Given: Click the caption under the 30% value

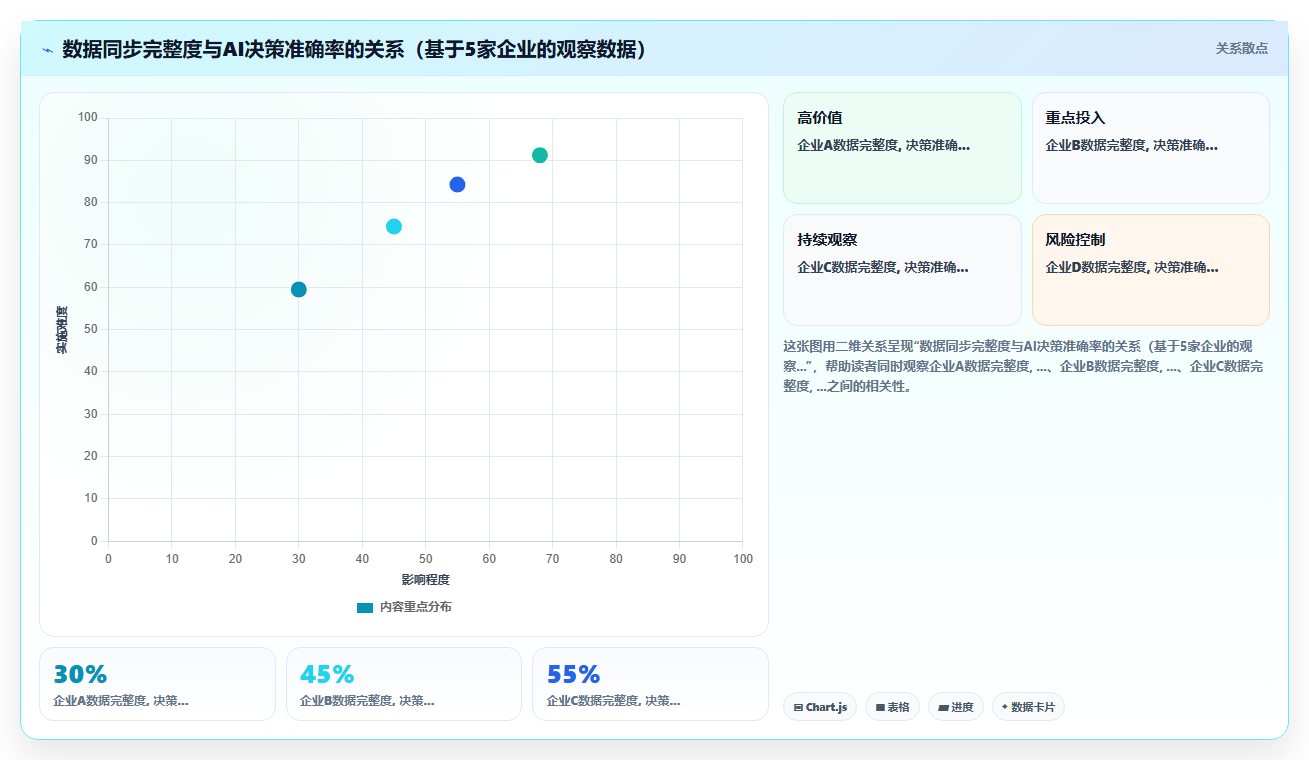Looking at the screenshot, I should (x=121, y=701).
